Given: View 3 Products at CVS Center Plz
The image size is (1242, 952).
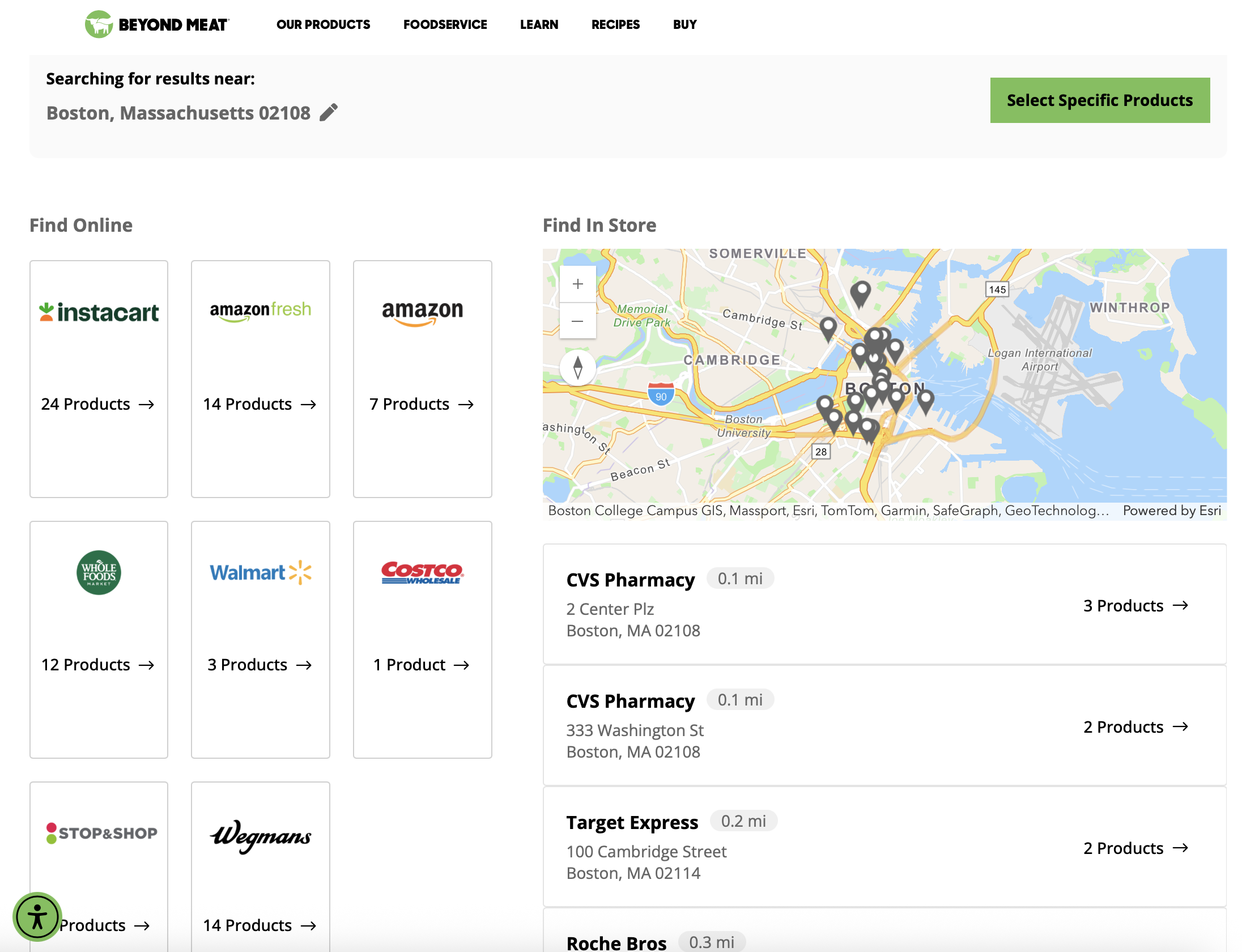Looking at the screenshot, I should [1135, 605].
